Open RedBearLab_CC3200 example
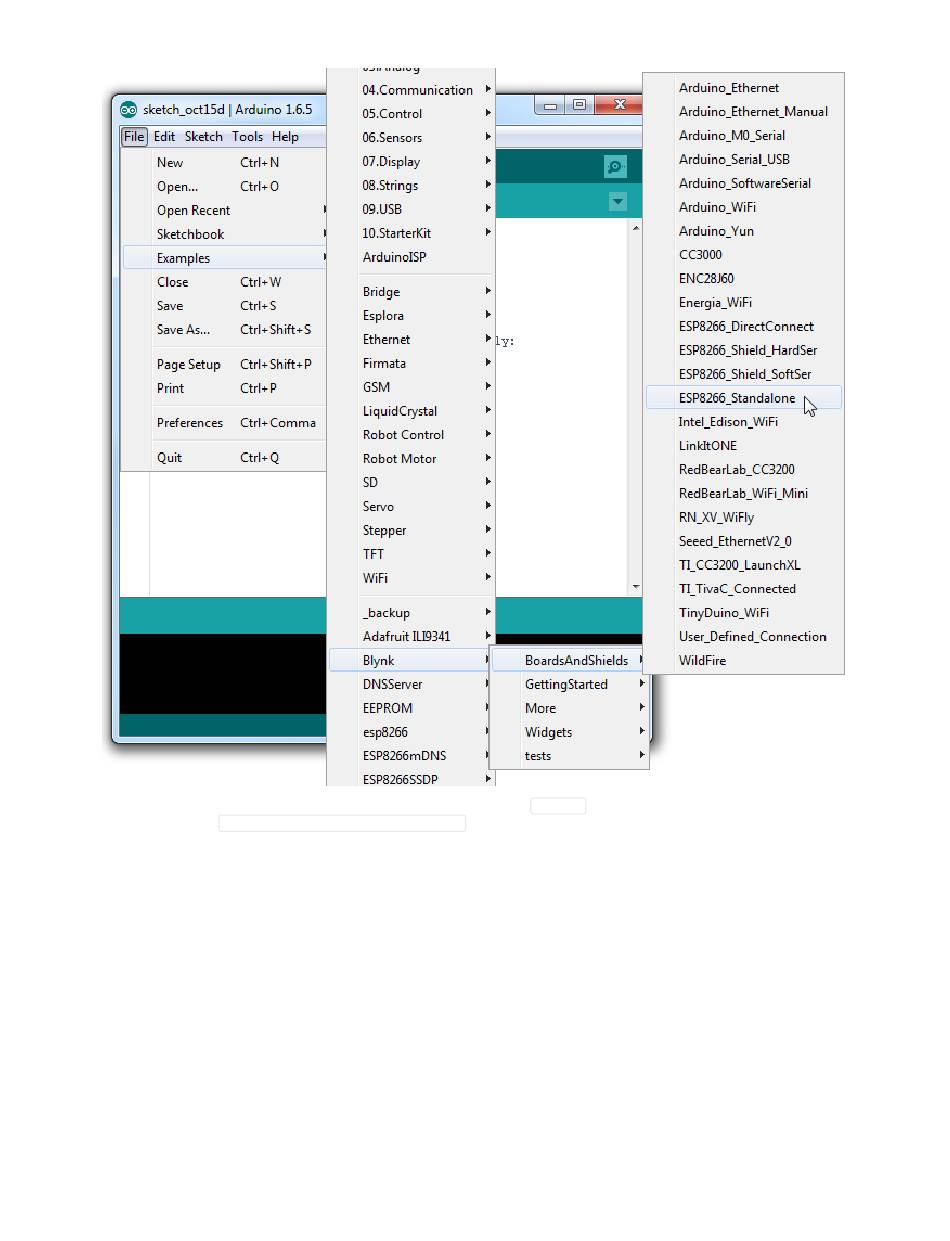This screenshot has height=1241, width=950. point(744,469)
